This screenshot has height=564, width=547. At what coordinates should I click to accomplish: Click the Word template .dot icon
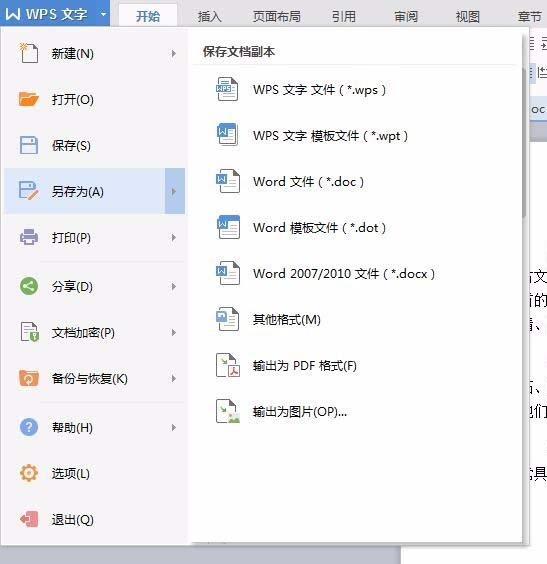pyautogui.click(x=228, y=227)
